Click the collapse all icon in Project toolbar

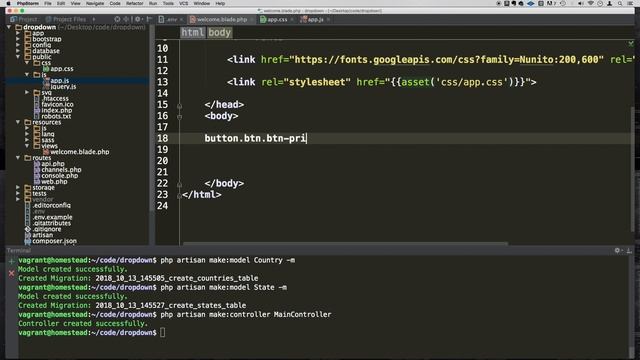point(126,19)
